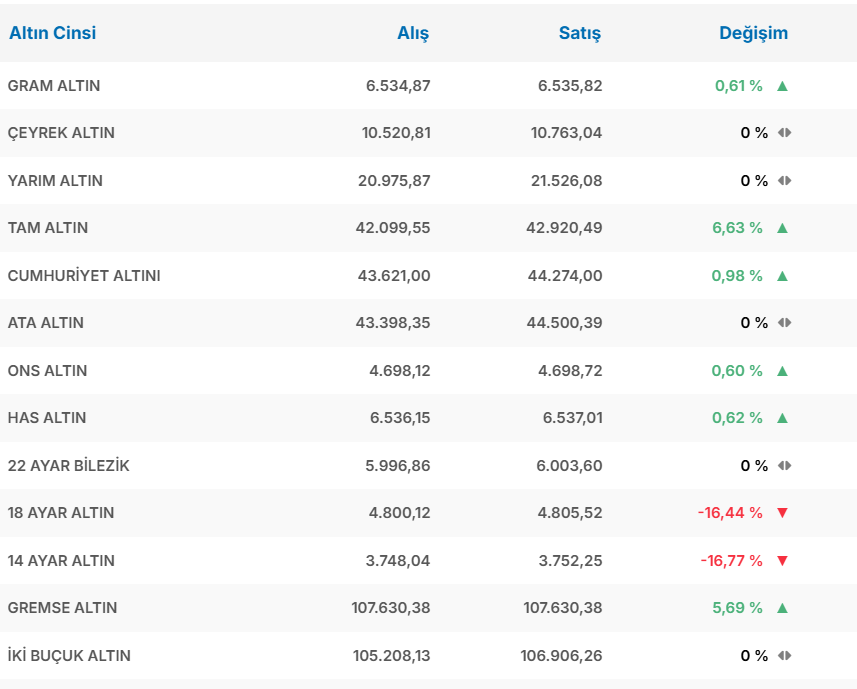Sort by the Satış column header
The width and height of the screenshot is (857, 689).
click(580, 33)
